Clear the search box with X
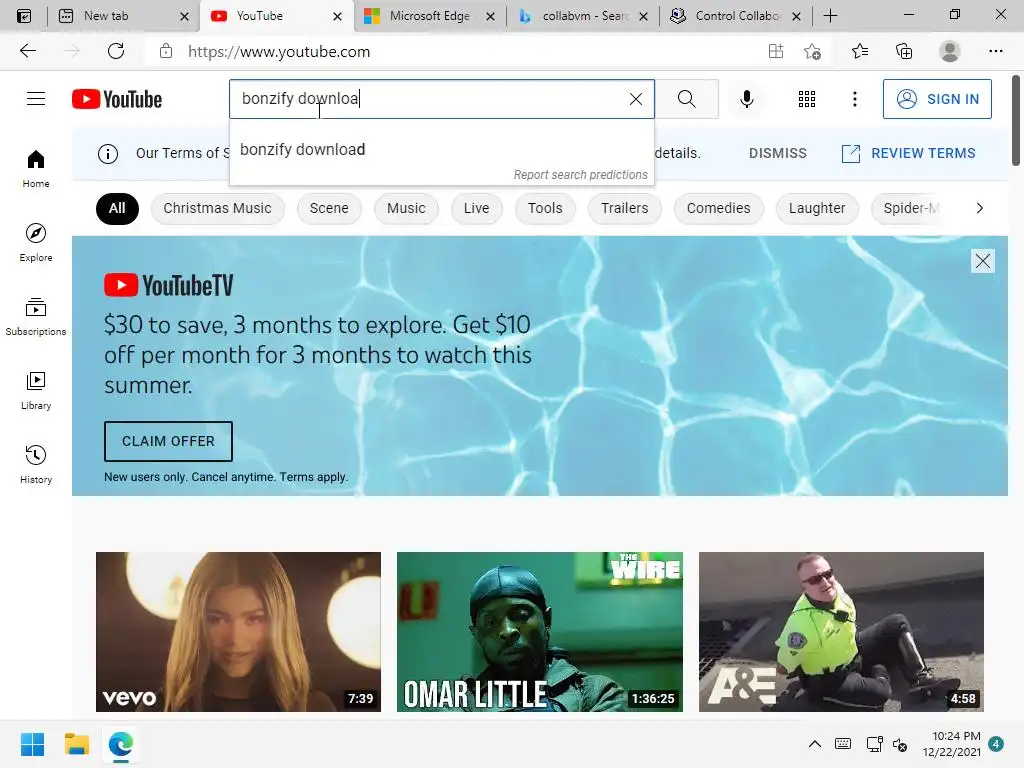Viewport: 1024px width, 768px height. coord(635,99)
